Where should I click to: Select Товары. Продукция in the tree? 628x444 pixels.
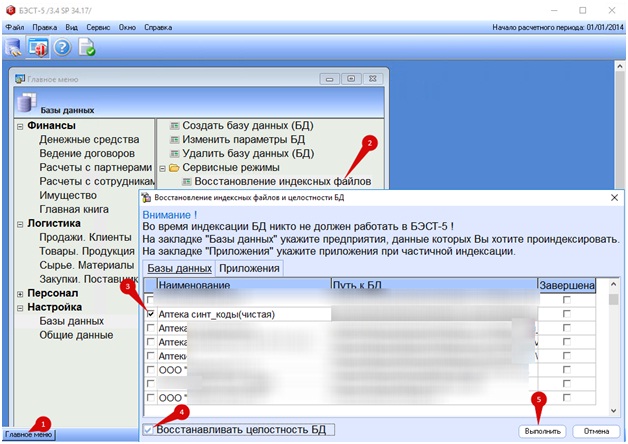point(87,251)
